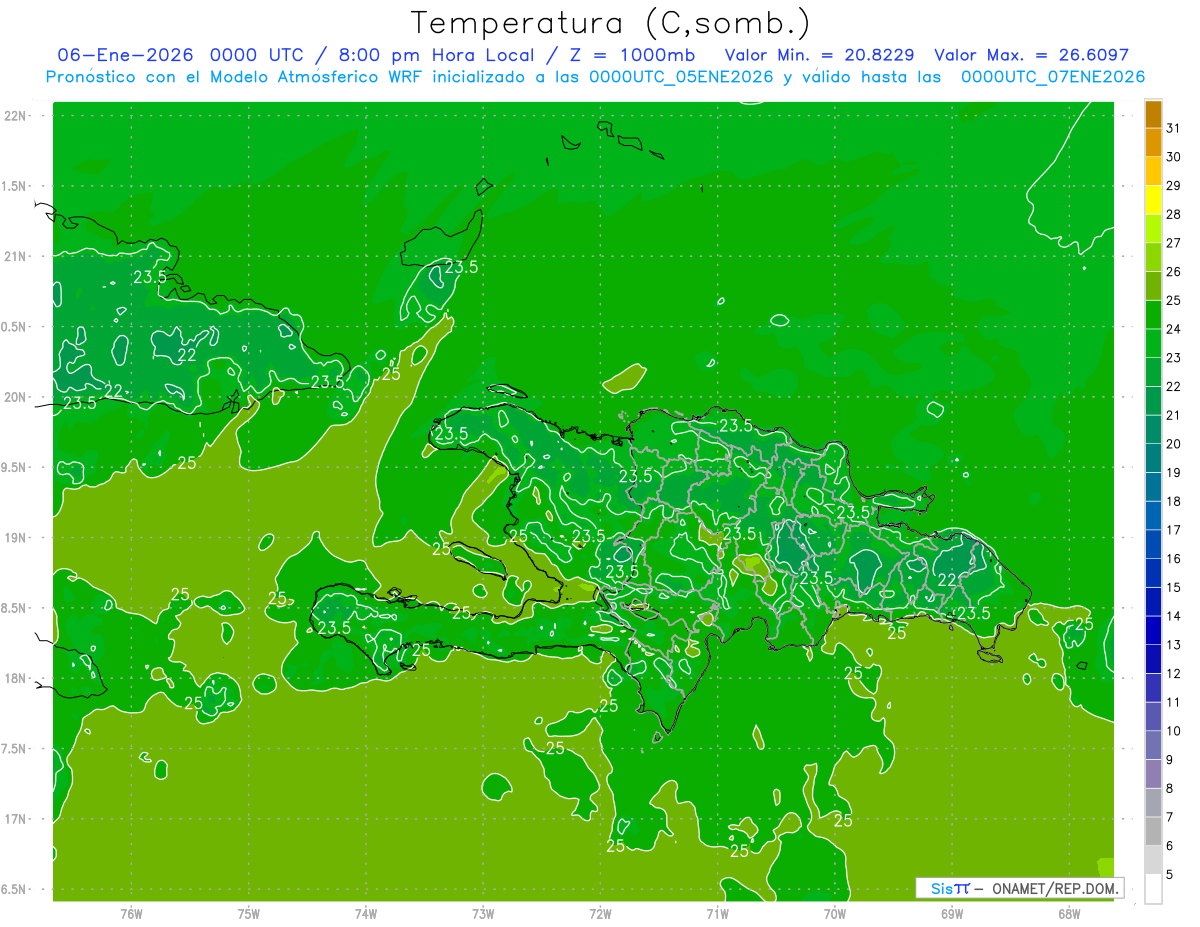Screen dimensions: 1200x927
Task: Click the "21N" latitude axis label
Action: [x=15, y=256]
